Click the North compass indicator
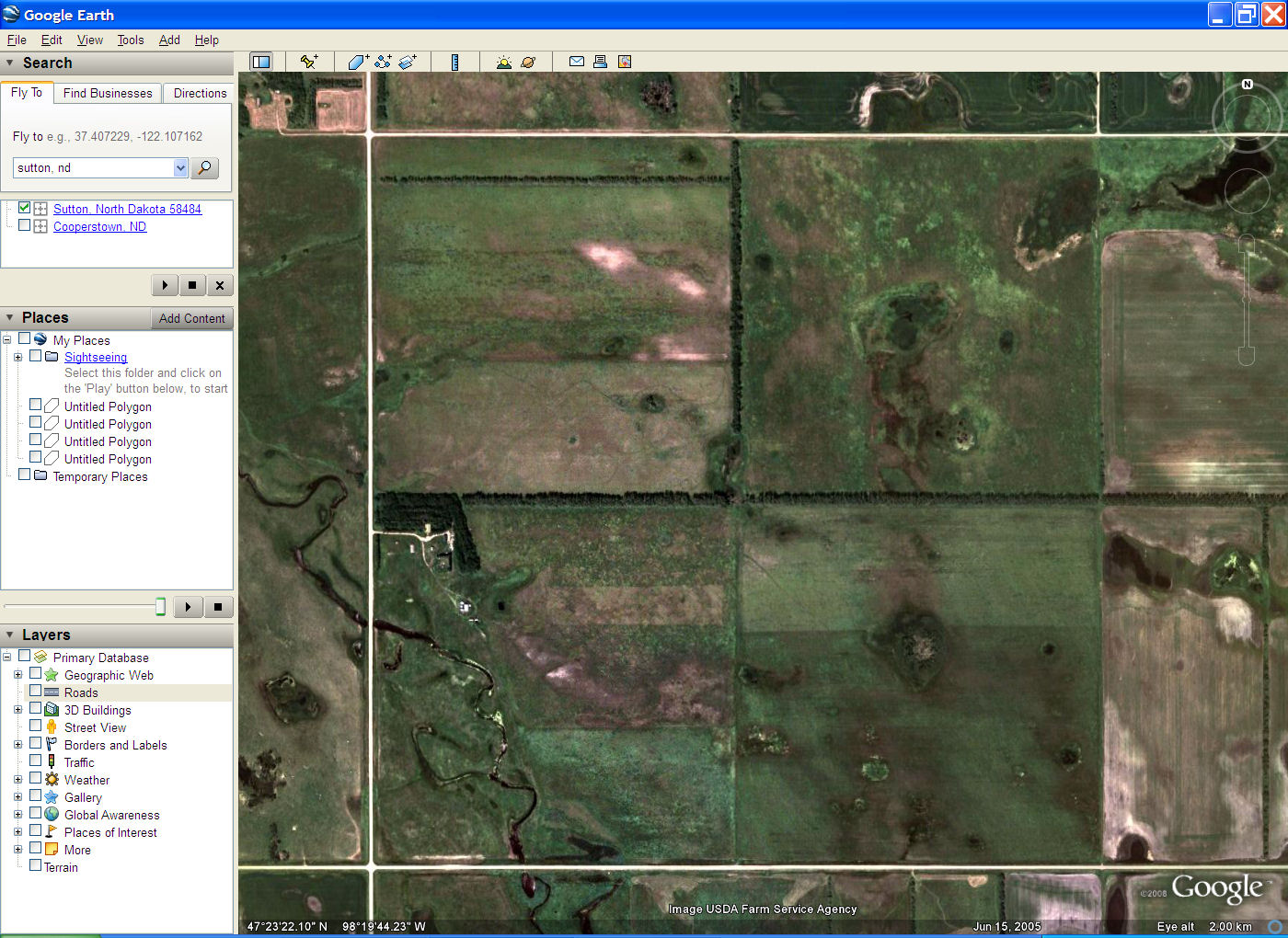This screenshot has height=938, width=1288. [x=1248, y=85]
